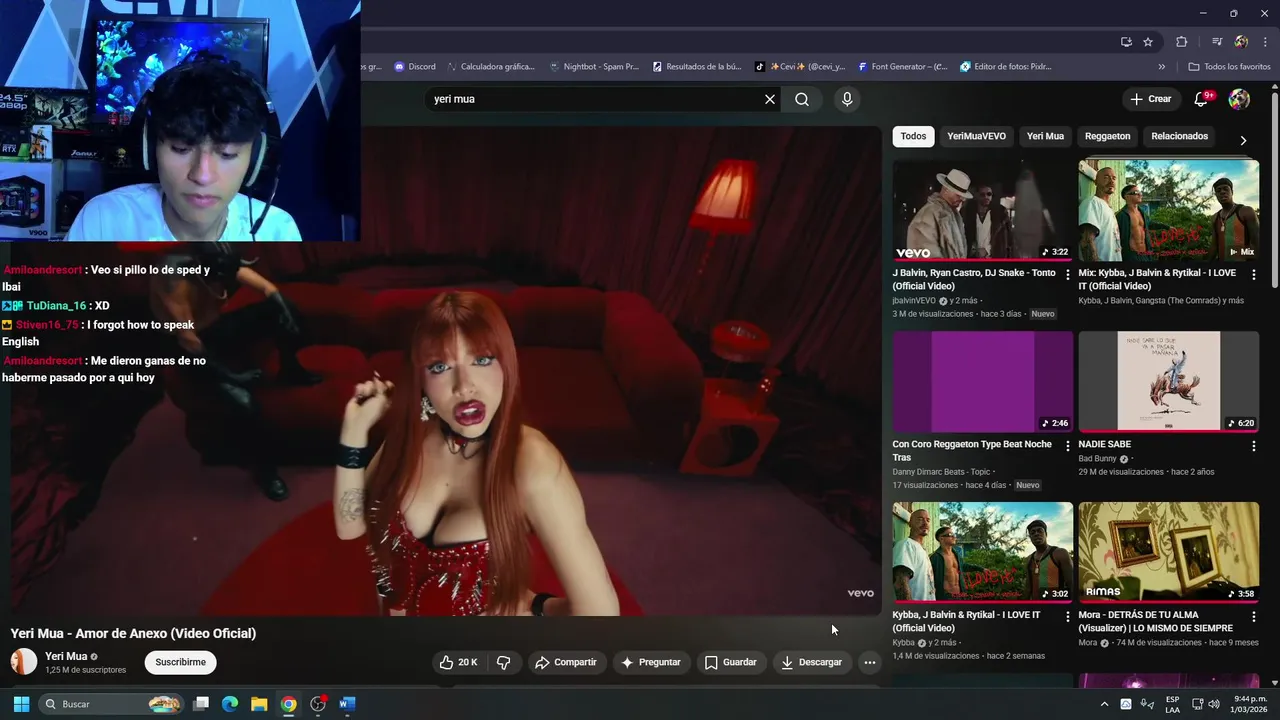Open options menu for Con Coro Reggaeton
This screenshot has height=720, width=1280.
[x=1068, y=446]
